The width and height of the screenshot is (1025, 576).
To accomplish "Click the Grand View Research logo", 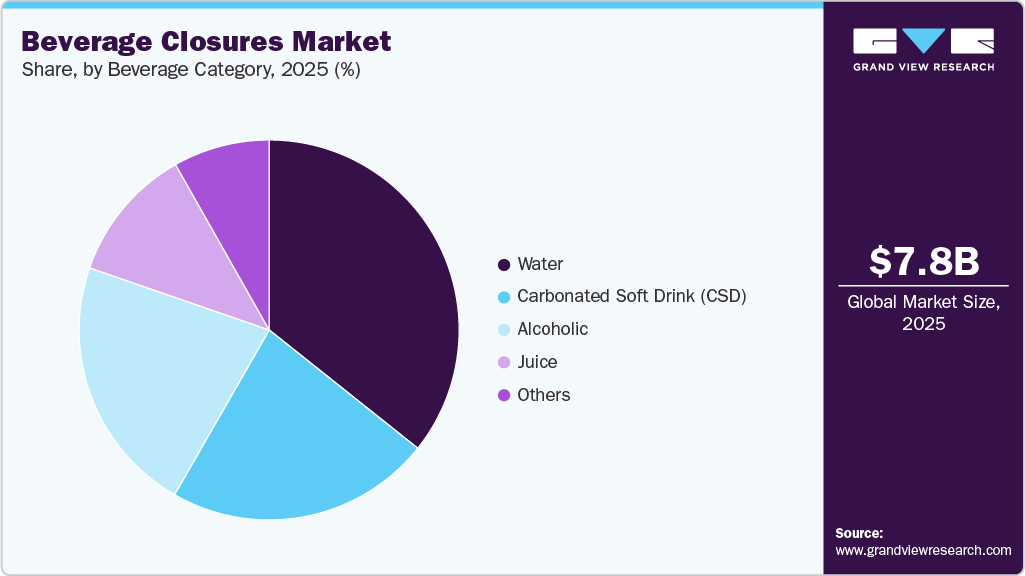I will tap(924, 50).
